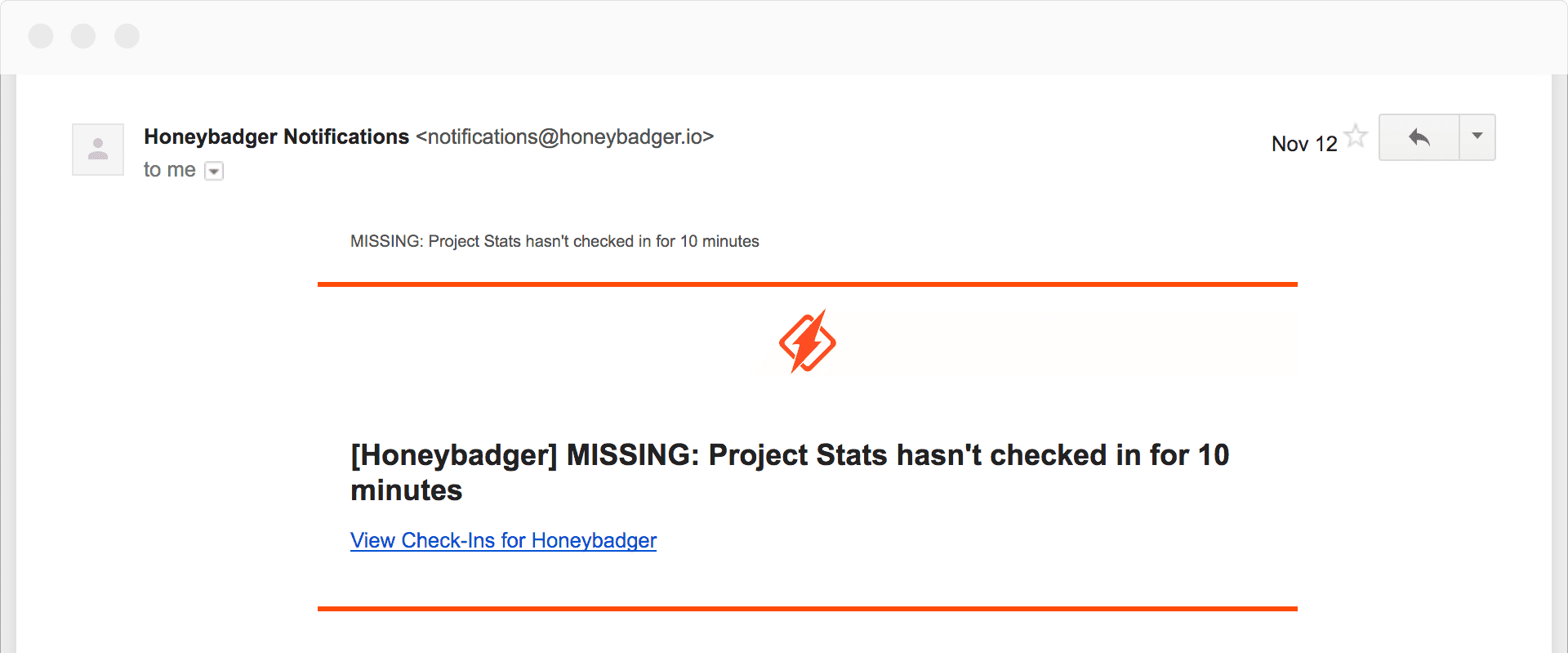Click the Nov 12 date stamp
This screenshot has width=1568, height=653.
[1304, 144]
